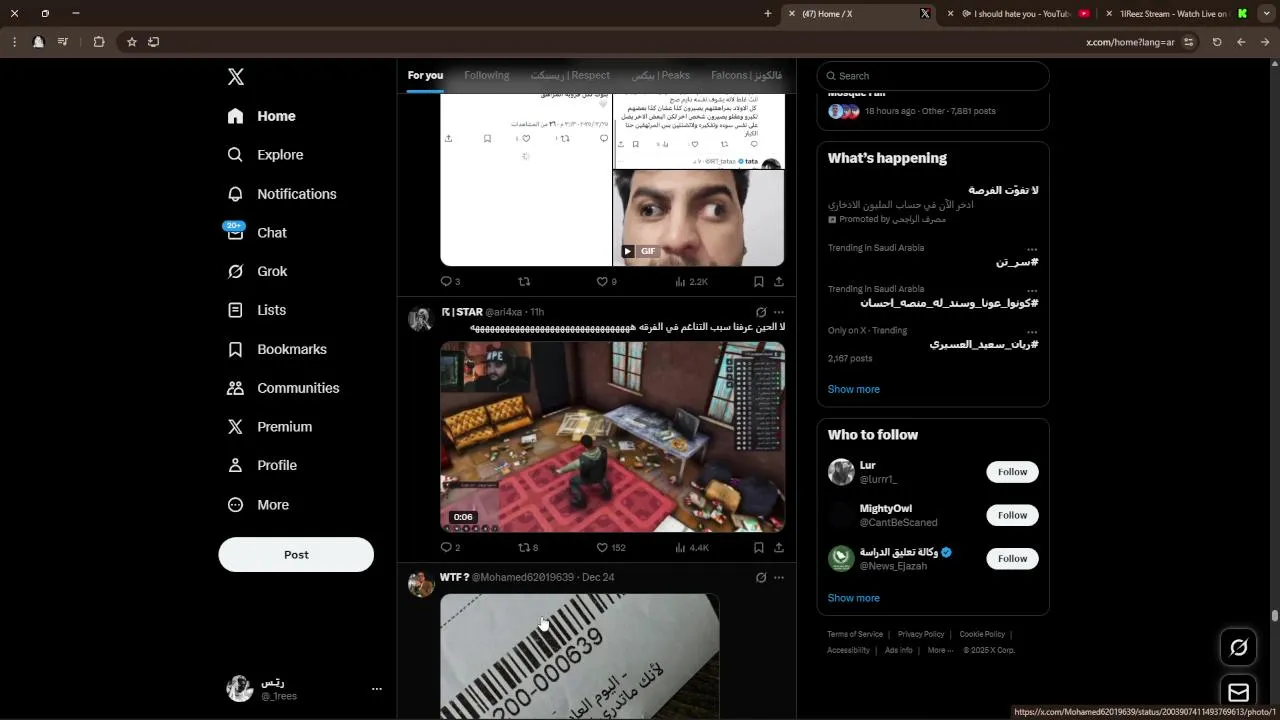Reply to the post with 3 replies
1280x720 pixels.
point(450,281)
